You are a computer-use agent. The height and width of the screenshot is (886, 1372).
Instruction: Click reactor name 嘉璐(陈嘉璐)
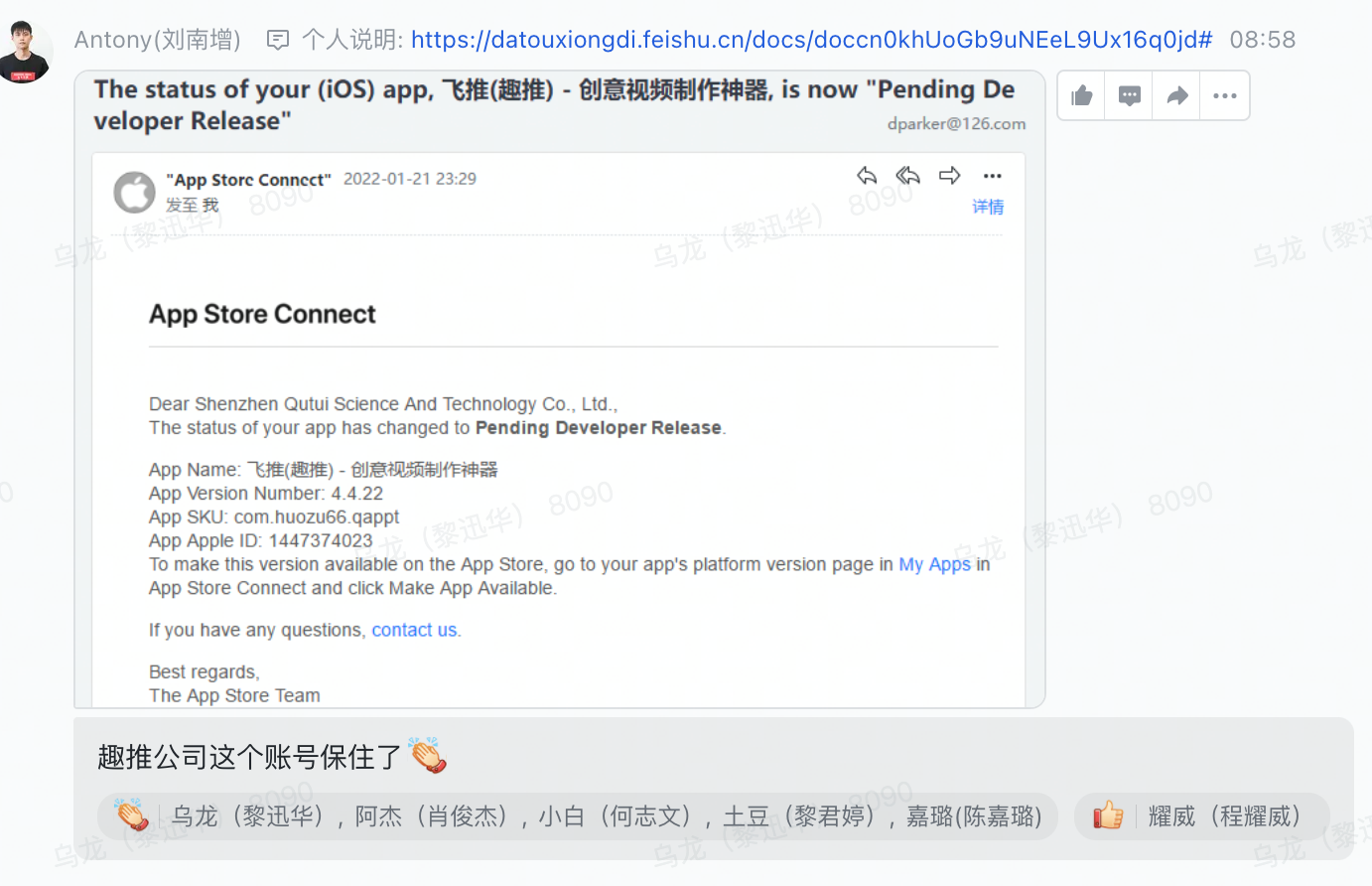[x=974, y=816]
